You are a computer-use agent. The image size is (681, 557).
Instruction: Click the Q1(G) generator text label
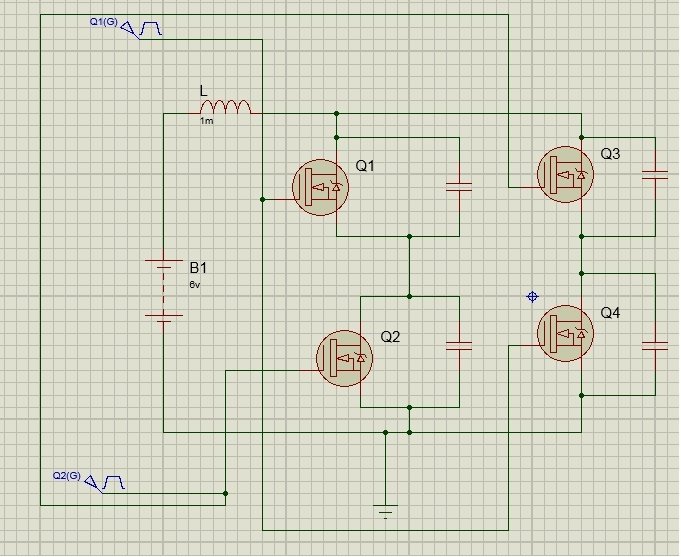(x=104, y=22)
